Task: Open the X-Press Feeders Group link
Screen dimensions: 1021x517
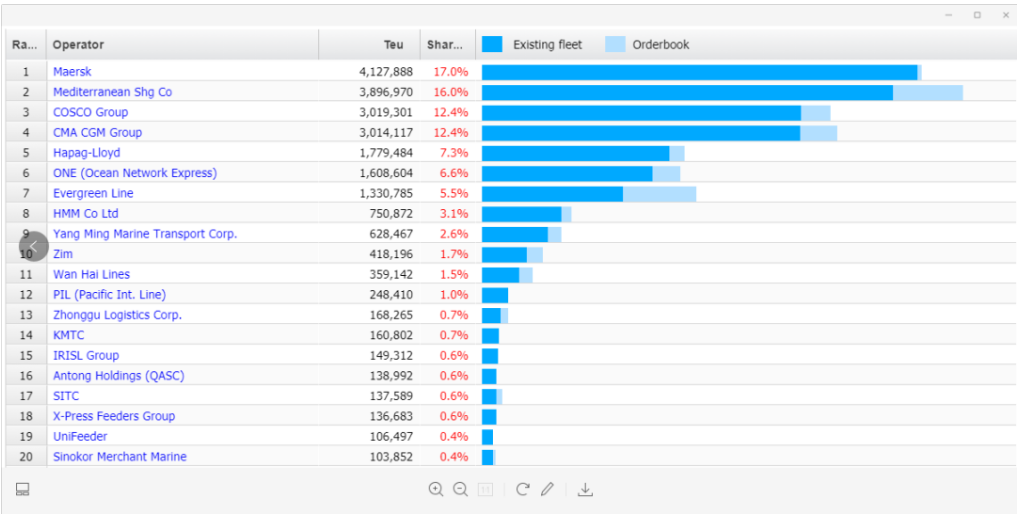Action: pos(114,416)
